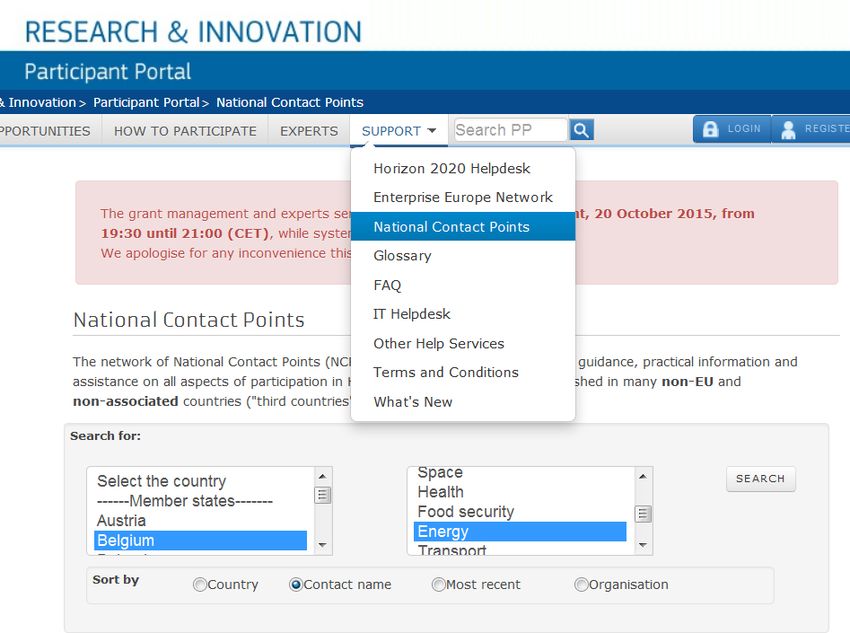
Task: Pick Food security in the topic list
Action: click(x=465, y=512)
